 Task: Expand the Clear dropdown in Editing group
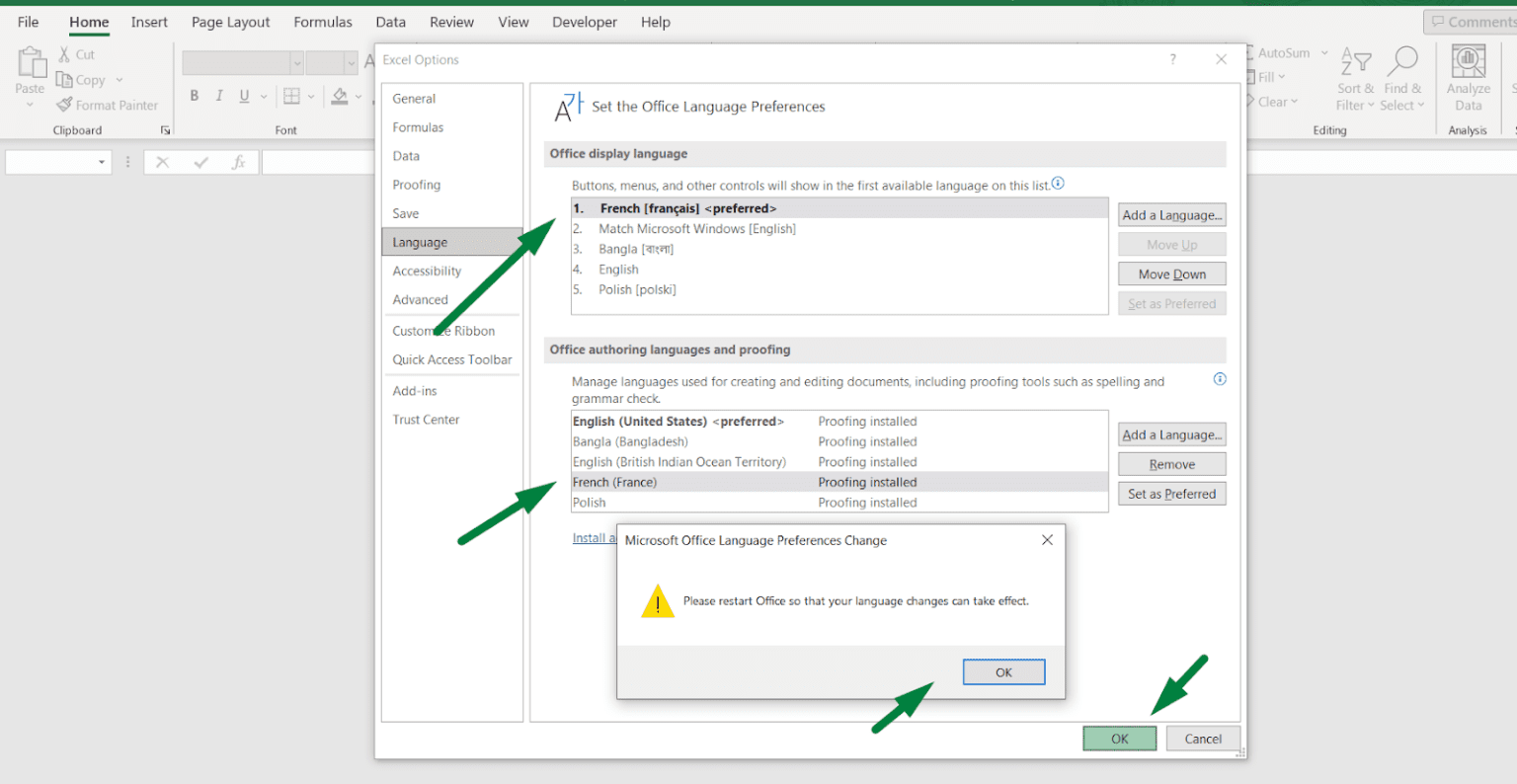tap(1295, 102)
